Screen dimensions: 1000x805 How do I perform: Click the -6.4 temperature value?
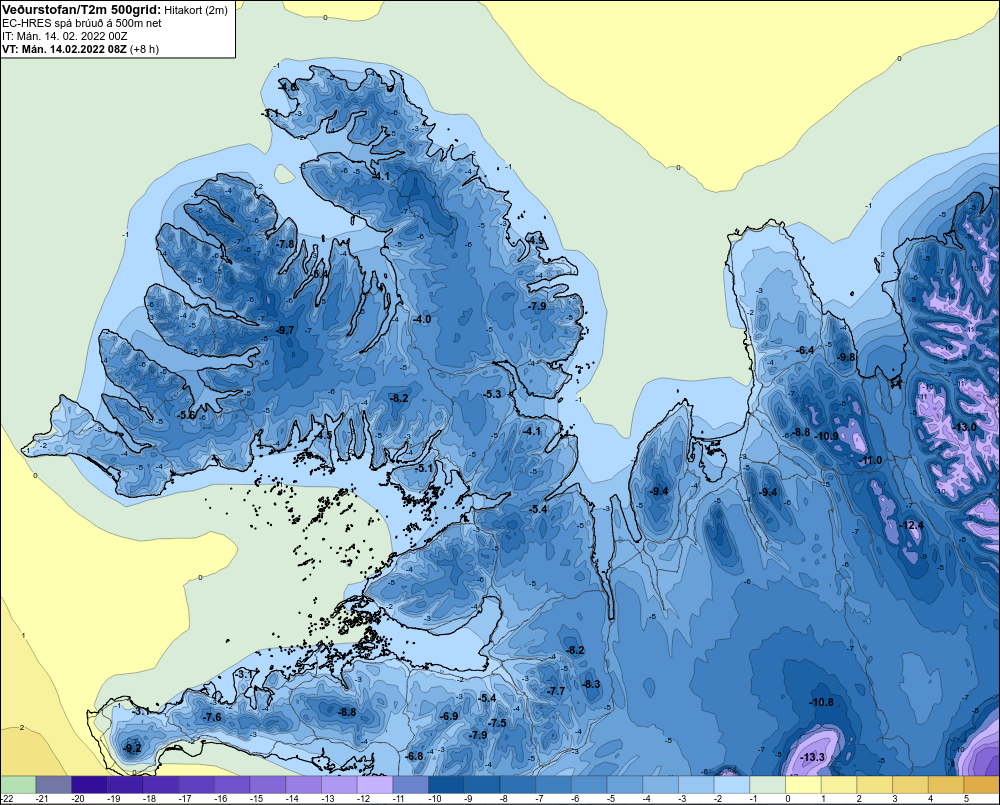805,350
